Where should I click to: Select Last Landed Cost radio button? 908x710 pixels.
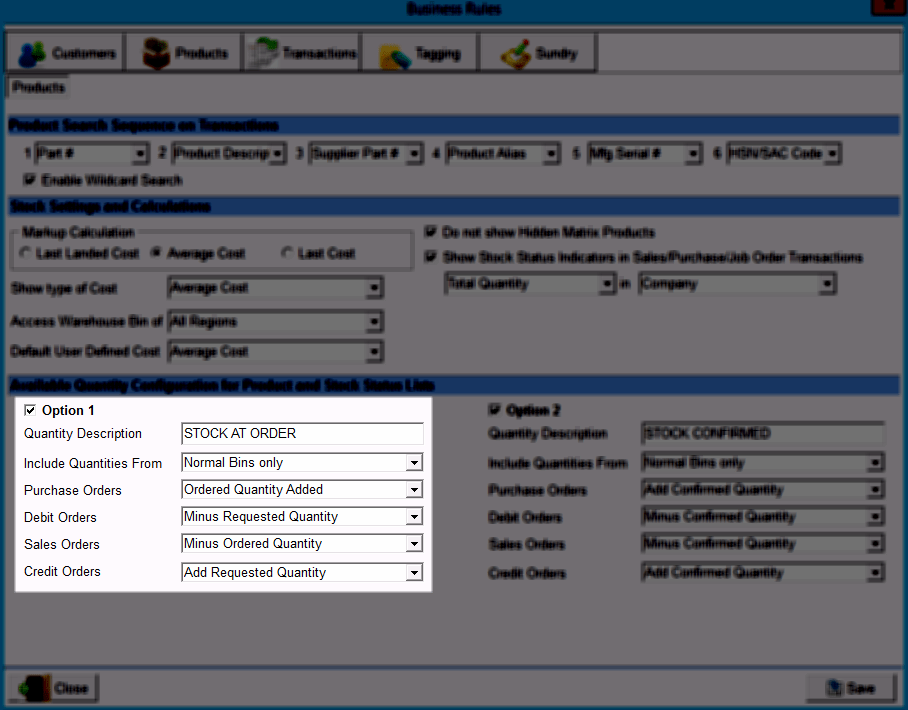(x=25, y=254)
